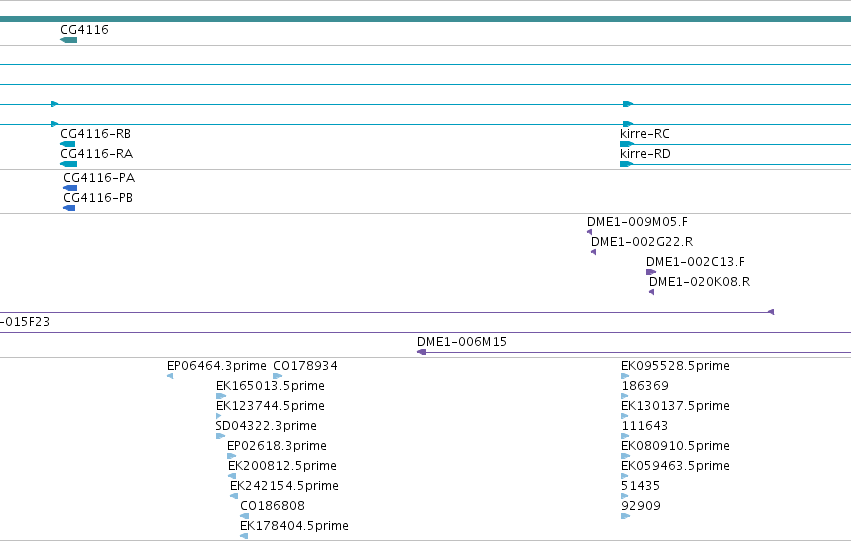The height and width of the screenshot is (541, 851).
Task: Select the DME1-020K08.R arrow glyph
Action: pos(651,292)
